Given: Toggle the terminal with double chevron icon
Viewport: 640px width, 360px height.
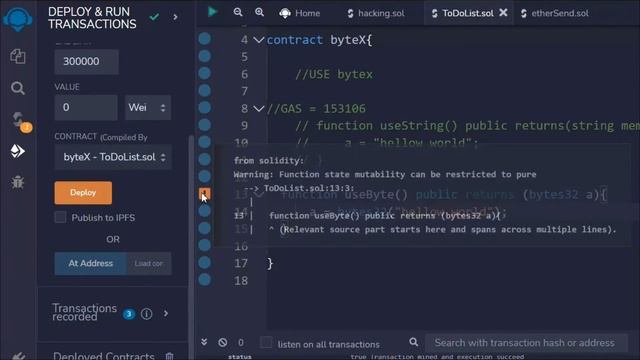Looking at the screenshot, I should [x=204, y=342].
